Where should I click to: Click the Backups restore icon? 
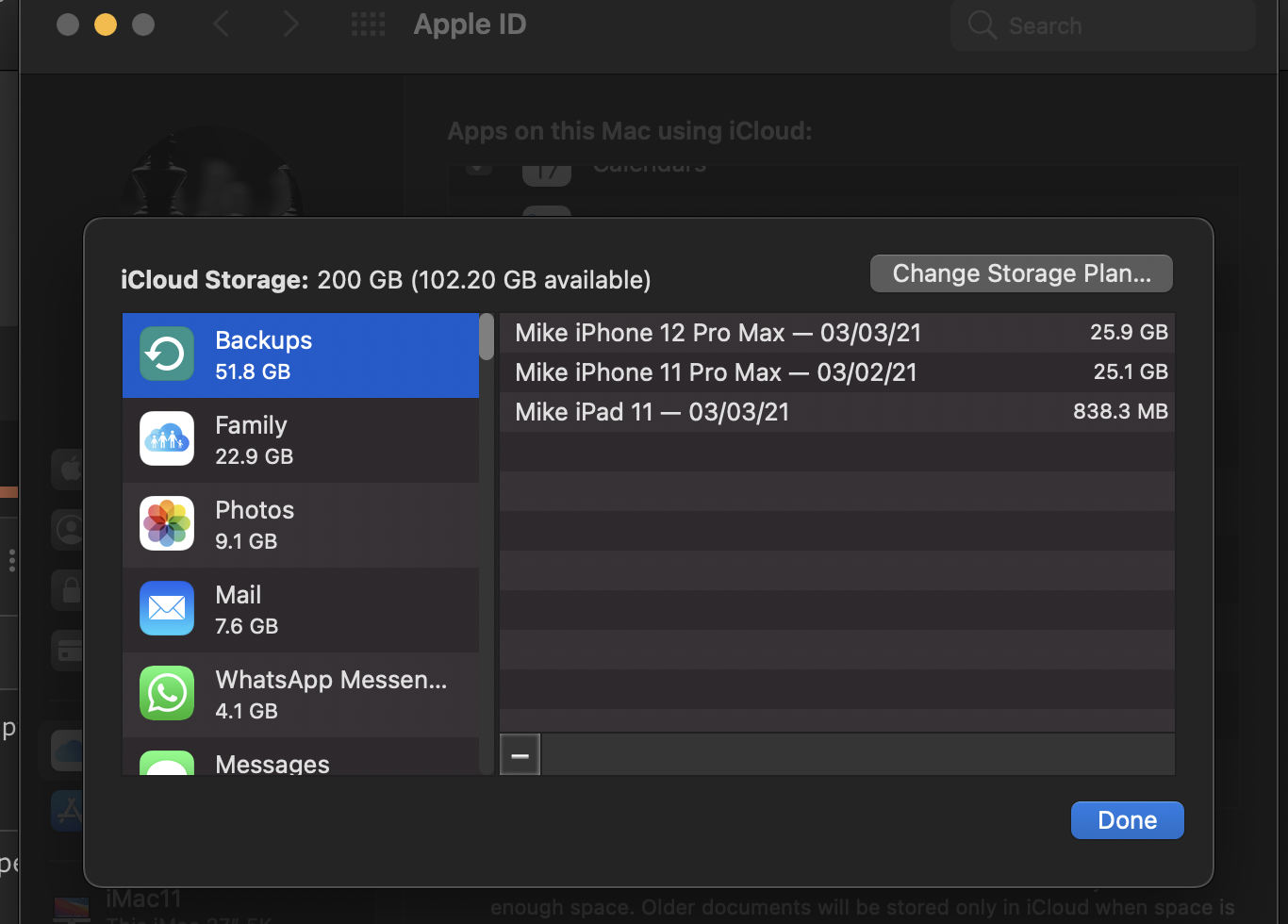167,355
